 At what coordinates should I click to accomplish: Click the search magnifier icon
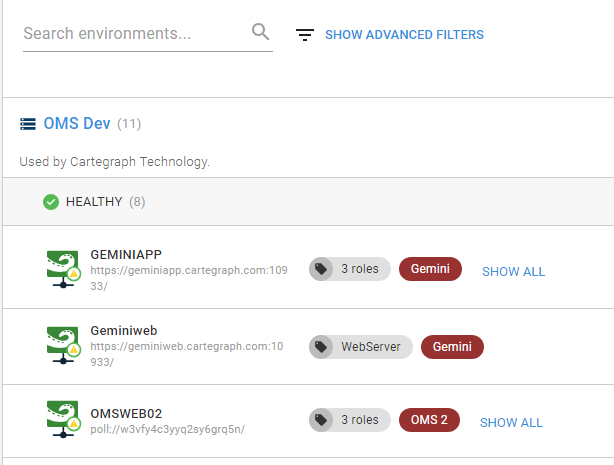pyautogui.click(x=260, y=32)
